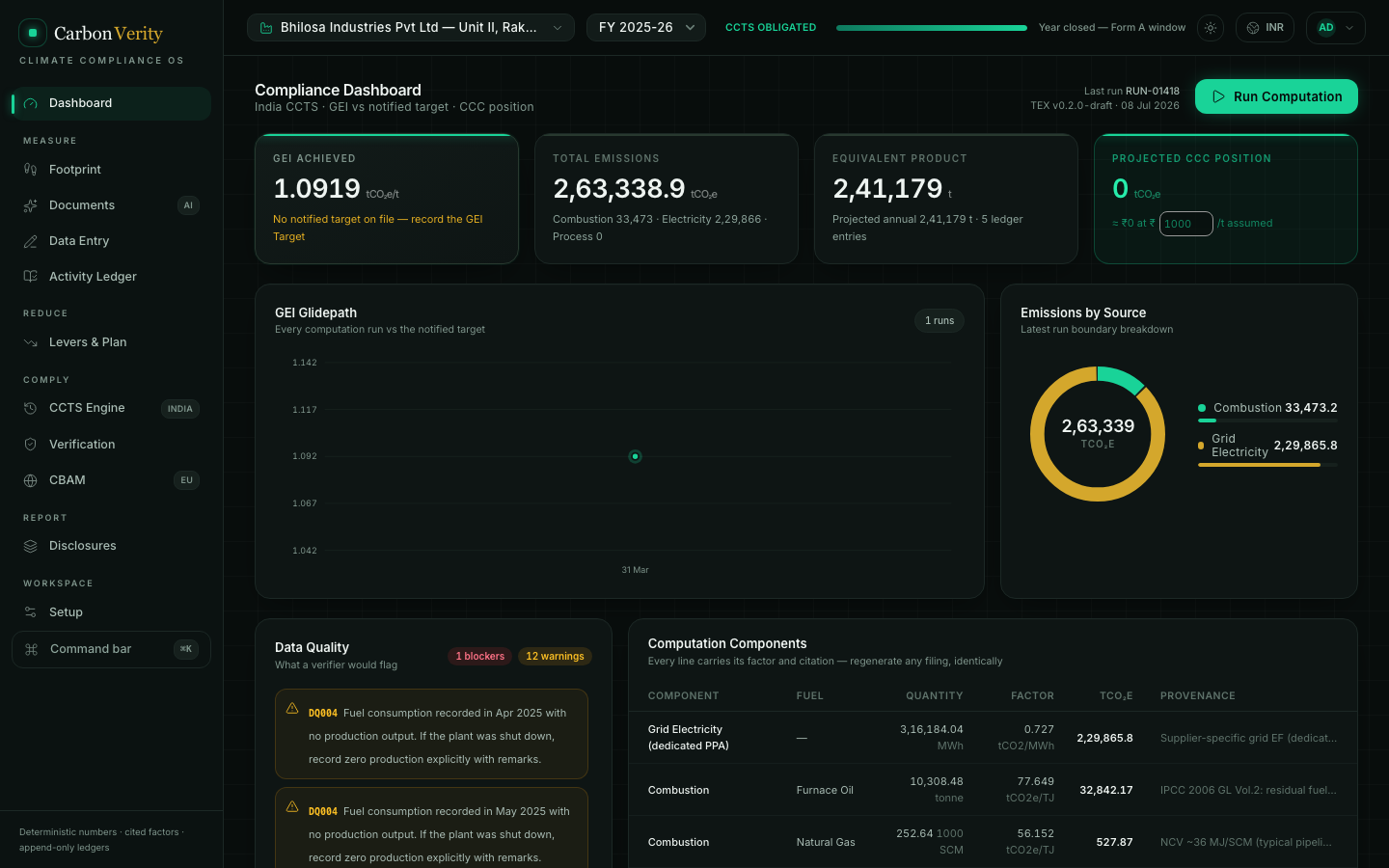
Task: Click the IPCC 2006 GL provenance cell
Action: tap(1248, 790)
